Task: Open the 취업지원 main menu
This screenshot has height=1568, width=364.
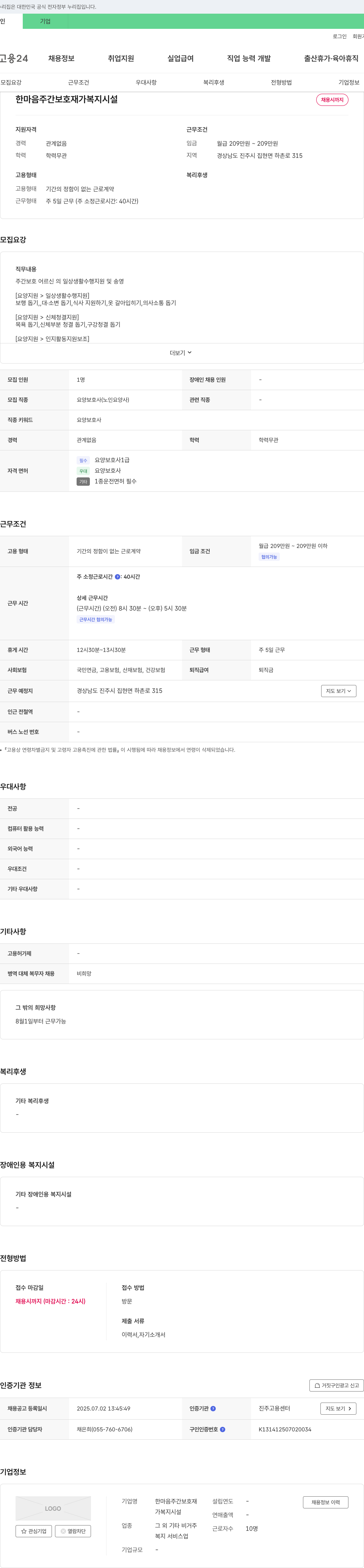Action: coord(121,58)
